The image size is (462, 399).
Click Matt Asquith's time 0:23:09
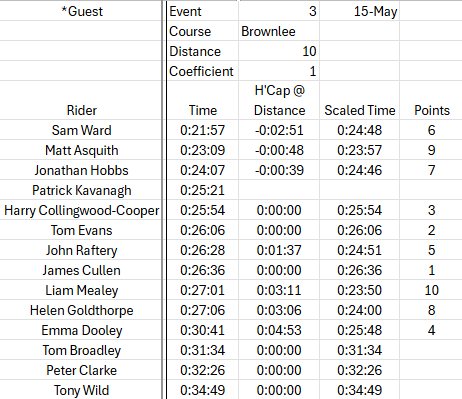(x=203, y=150)
